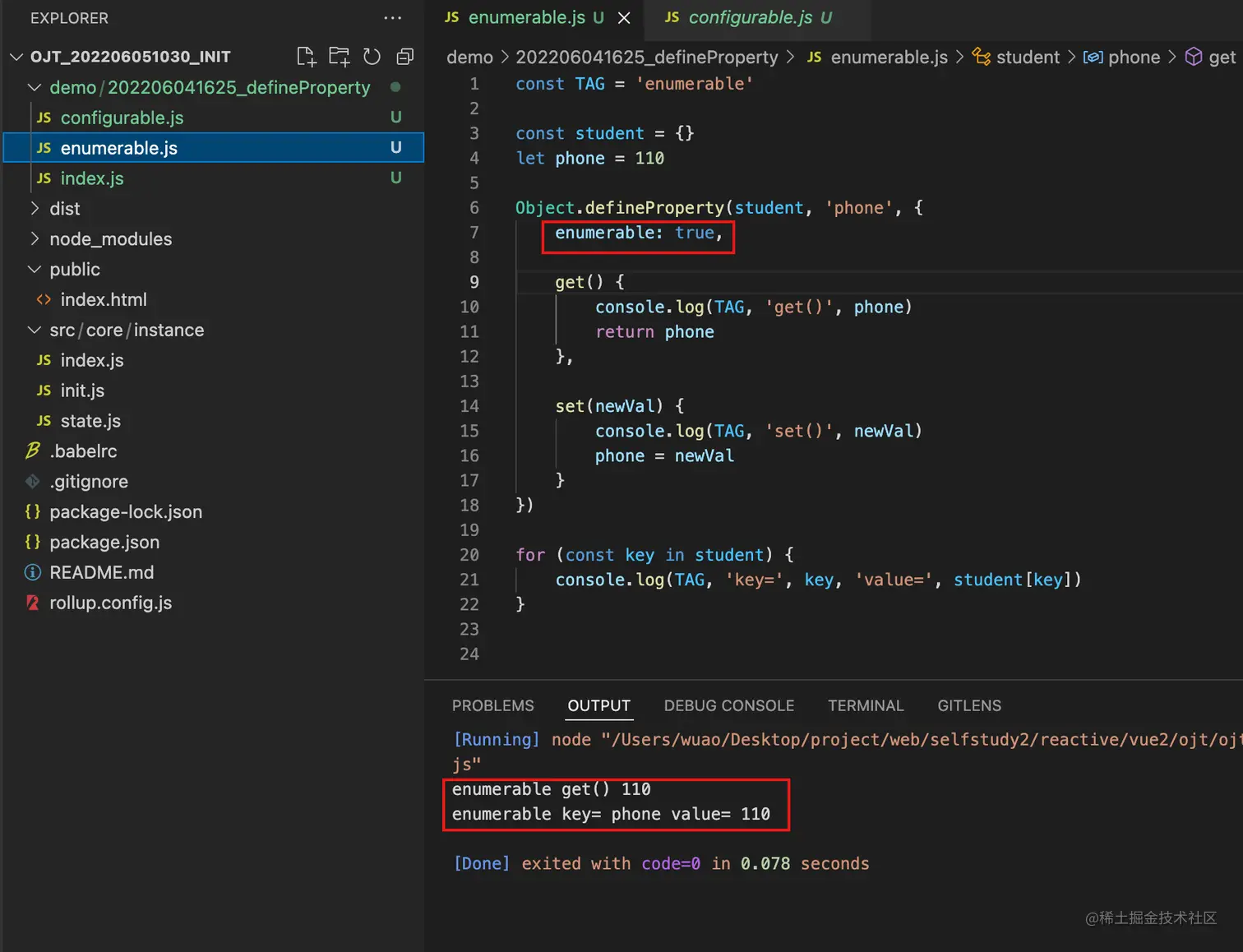Place cursor on 'enumerable: true,' code
This screenshot has width=1243, height=952.
[x=639, y=233]
